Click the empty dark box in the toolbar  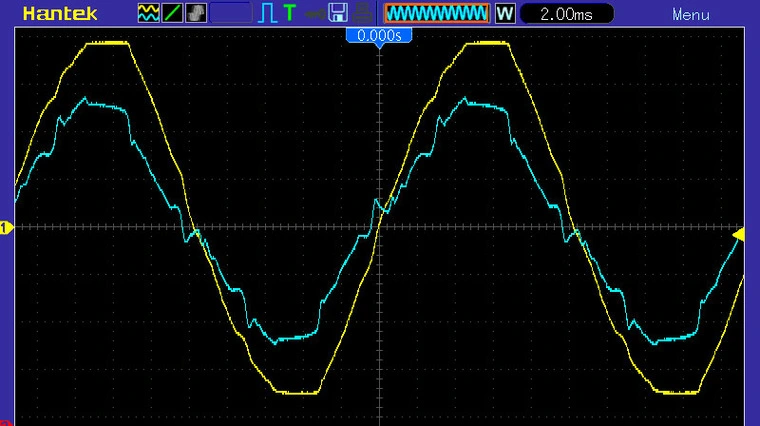point(231,14)
